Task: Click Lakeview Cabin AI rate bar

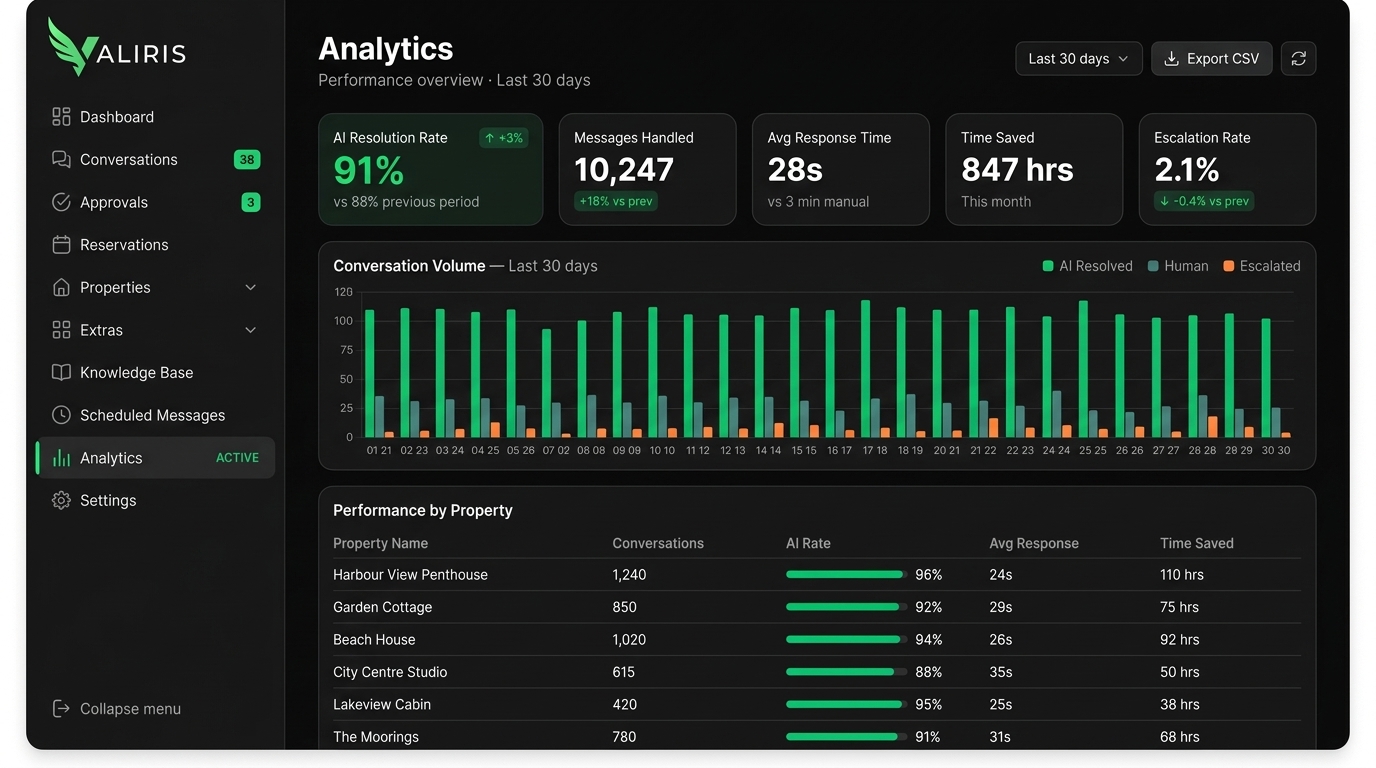Action: coord(846,705)
